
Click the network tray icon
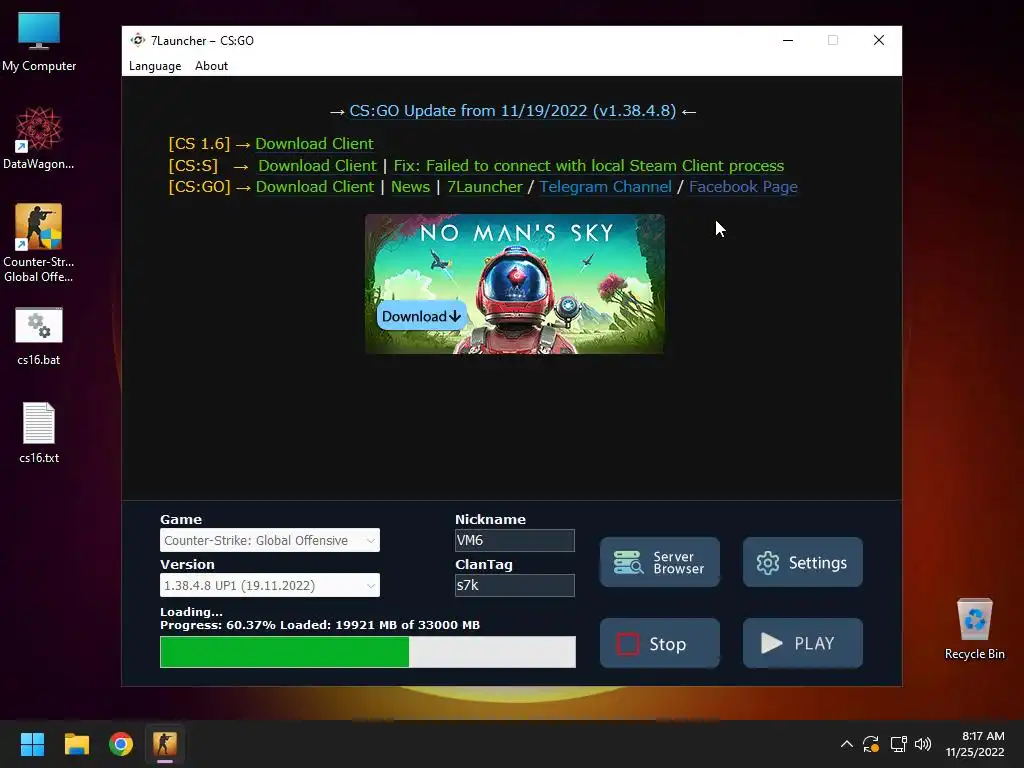tap(899, 744)
